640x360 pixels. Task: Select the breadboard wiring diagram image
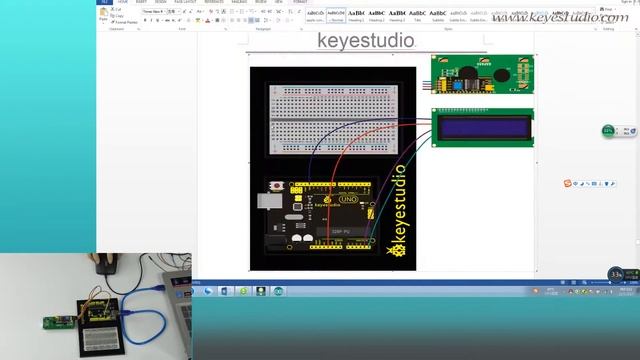tap(333, 169)
